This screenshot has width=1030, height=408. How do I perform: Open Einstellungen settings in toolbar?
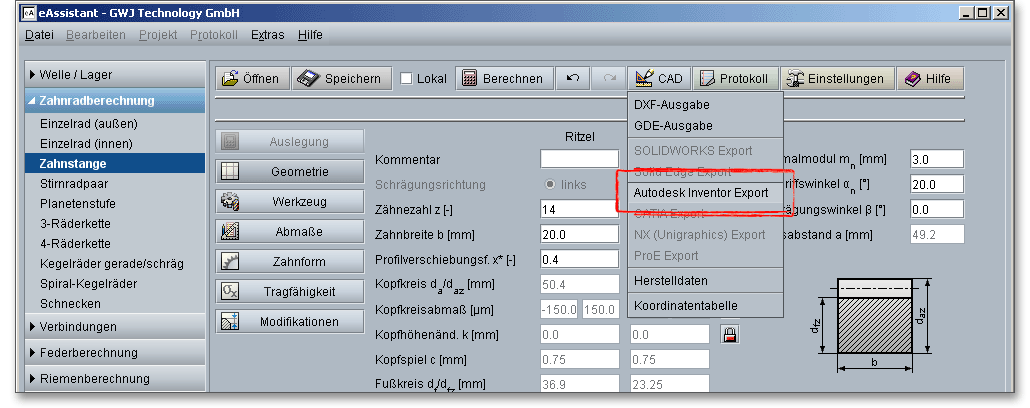[836, 79]
